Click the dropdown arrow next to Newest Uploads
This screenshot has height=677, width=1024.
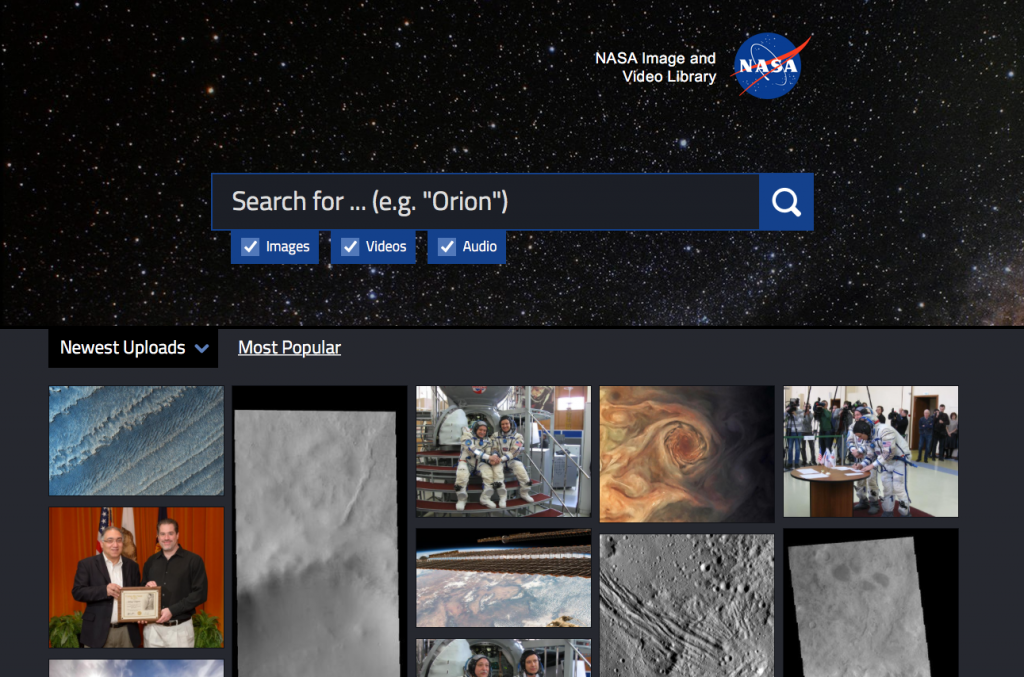click(203, 348)
